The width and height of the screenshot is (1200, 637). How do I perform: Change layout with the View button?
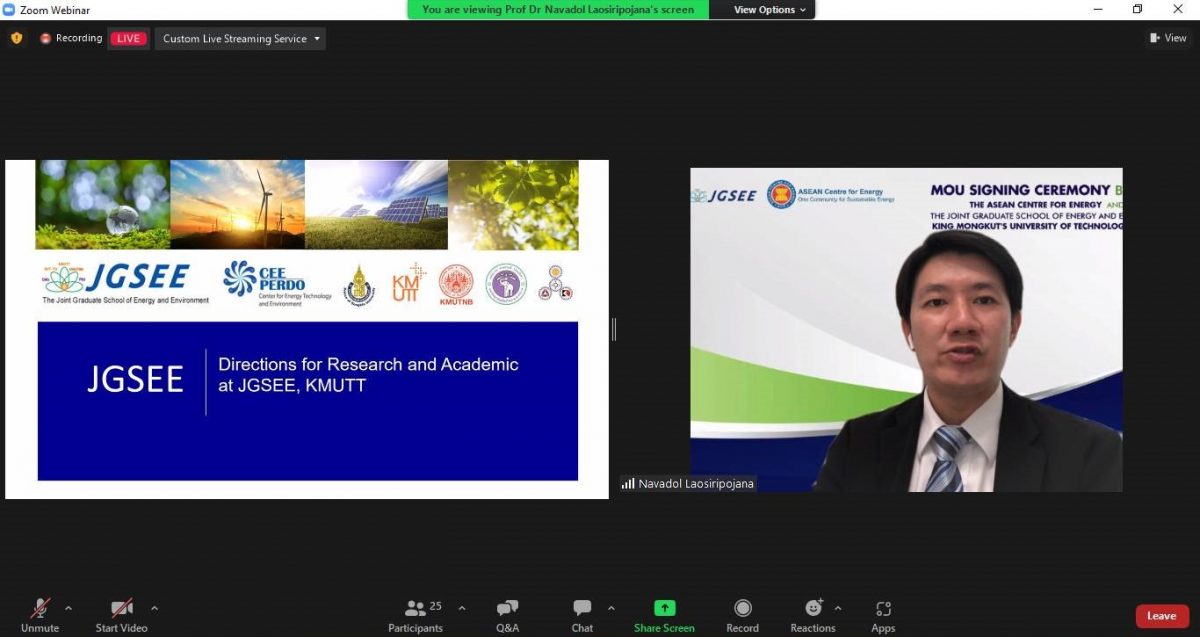point(1168,38)
